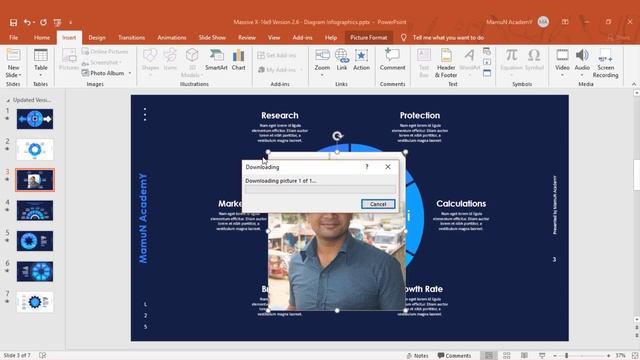This screenshot has height=360, width=640.
Task: Cancel the picture download
Action: 378,204
